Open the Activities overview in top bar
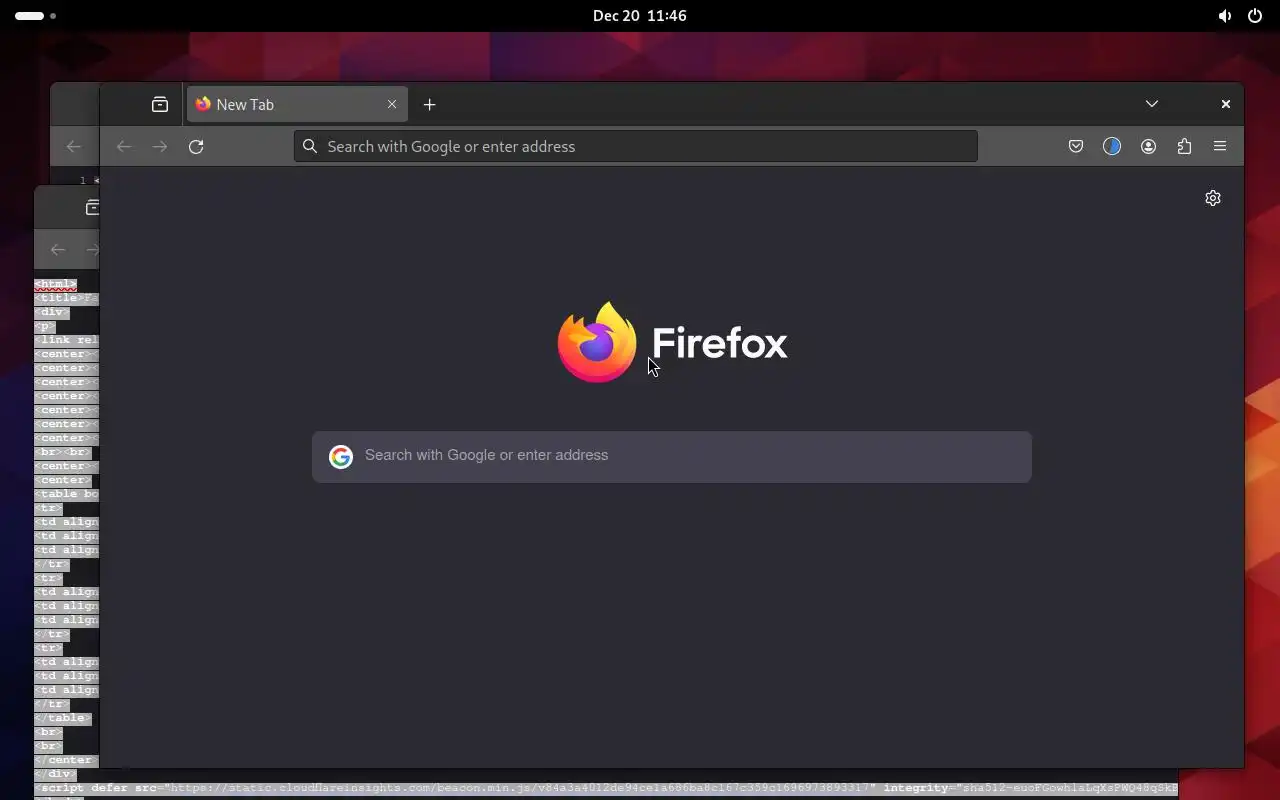 (x=35, y=16)
